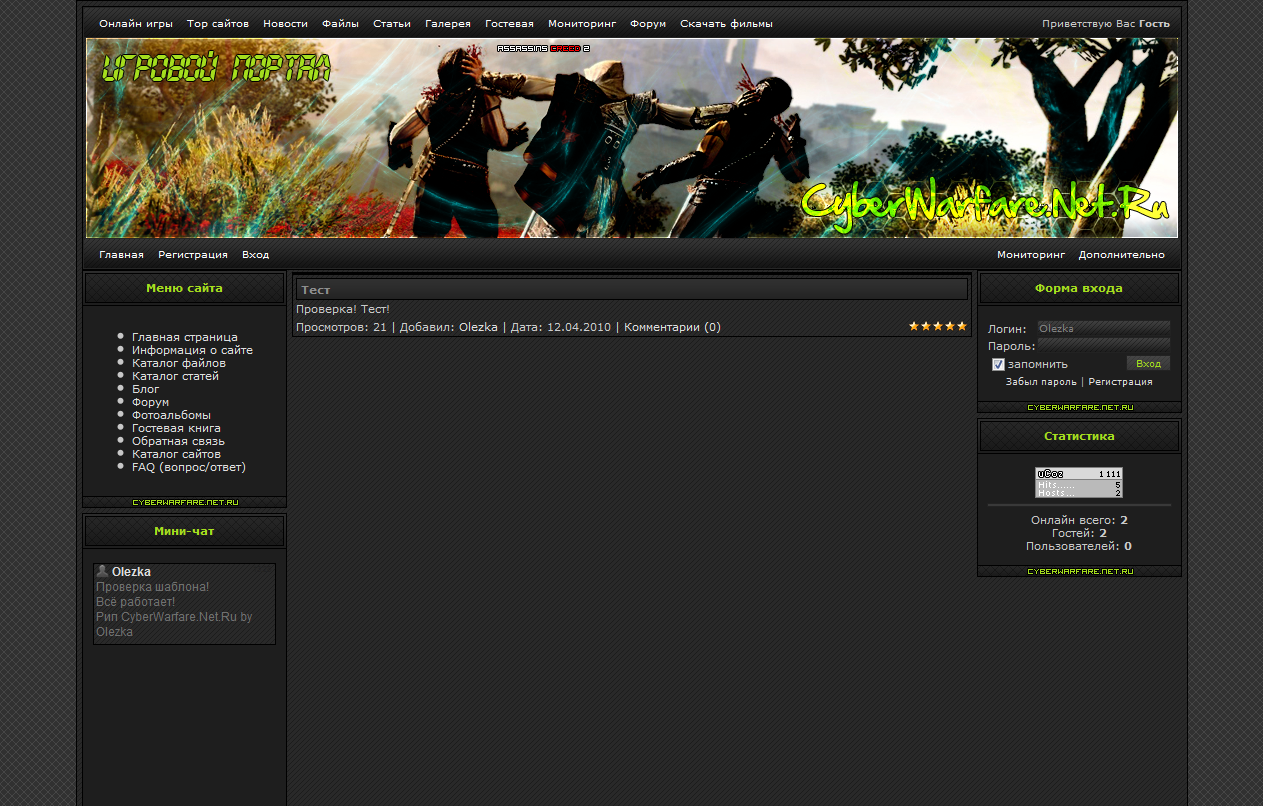Image resolution: width=1263 pixels, height=806 pixels.
Task: Click the first star of the post rating
Action: (914, 326)
